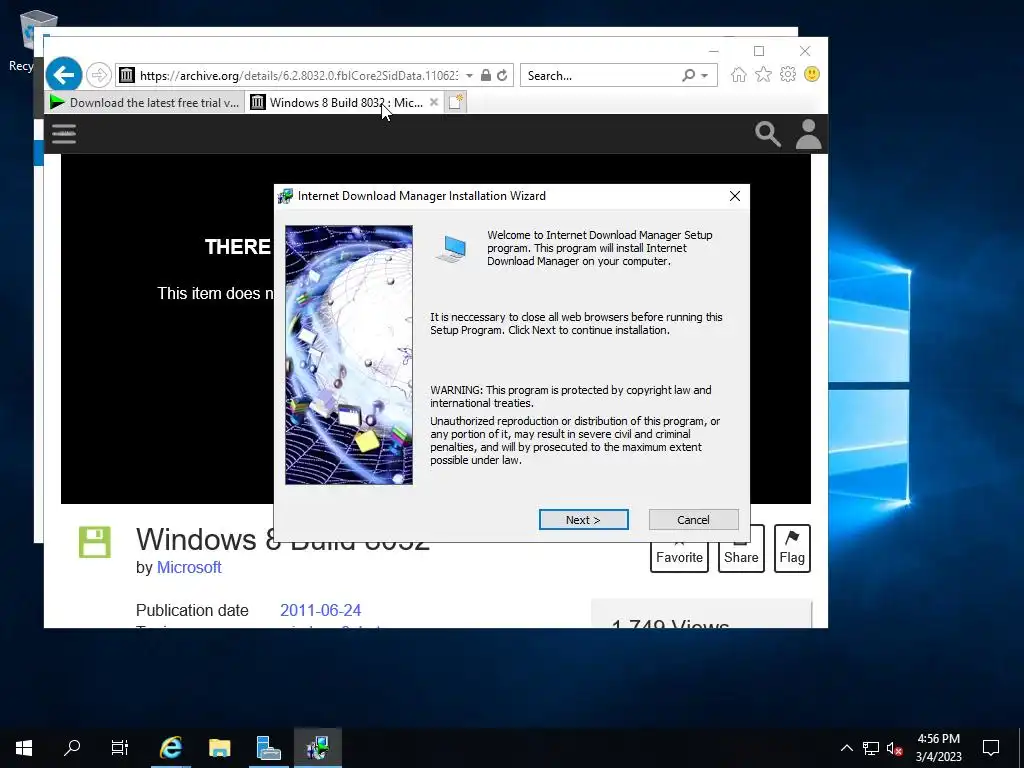Open the Windows Start menu

click(24, 748)
